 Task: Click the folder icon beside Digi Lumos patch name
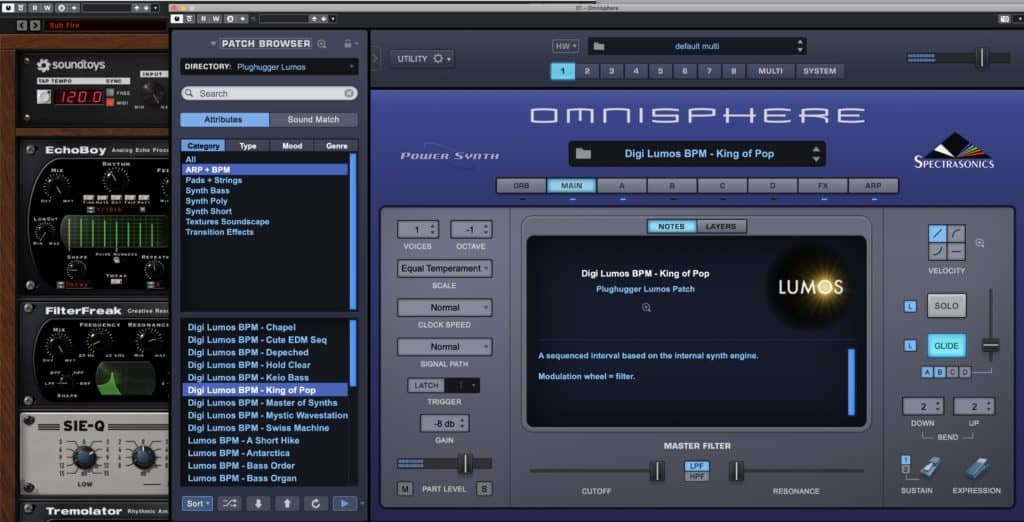[583, 154]
